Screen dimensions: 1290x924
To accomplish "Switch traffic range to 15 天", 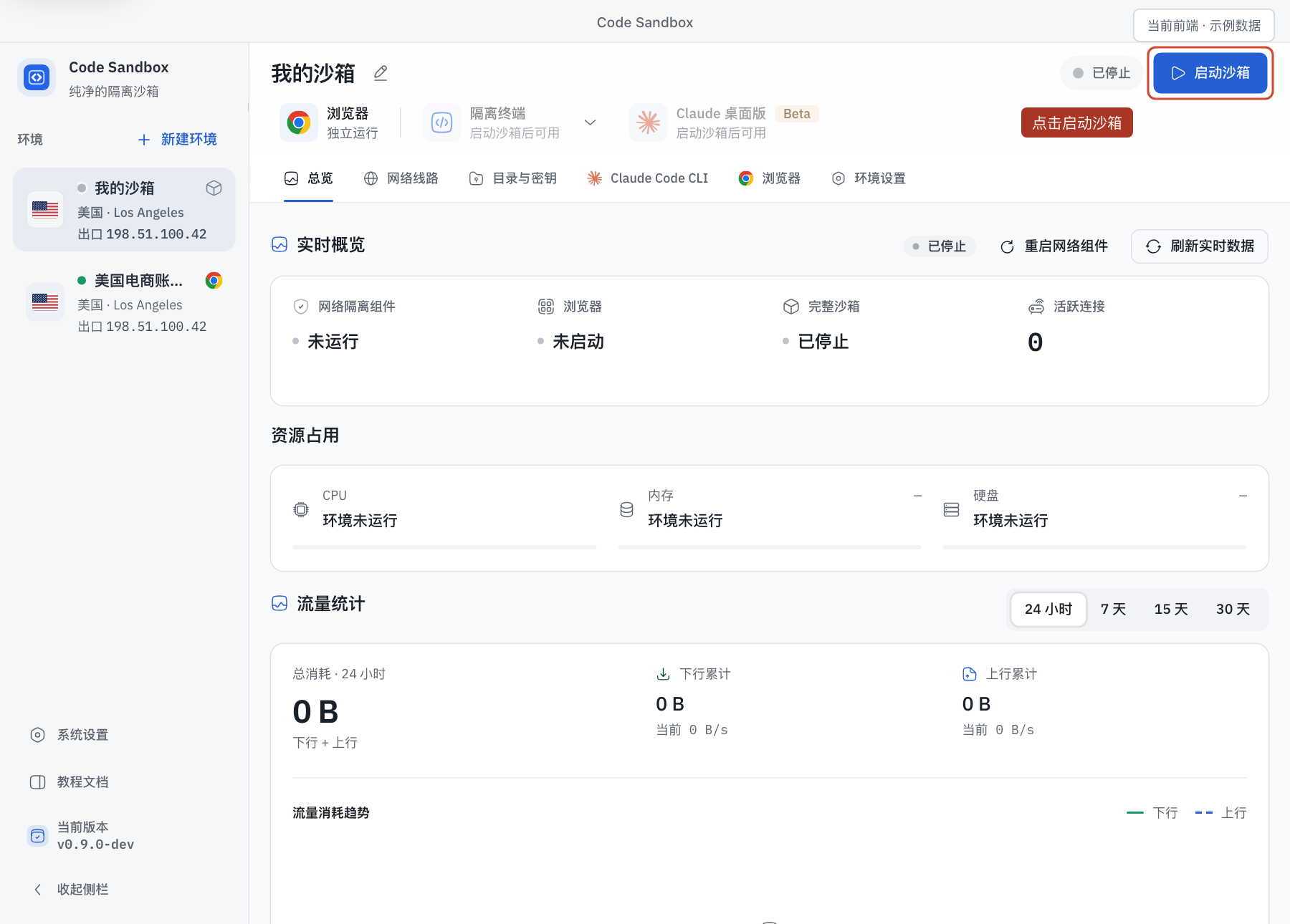I will click(x=1171, y=609).
